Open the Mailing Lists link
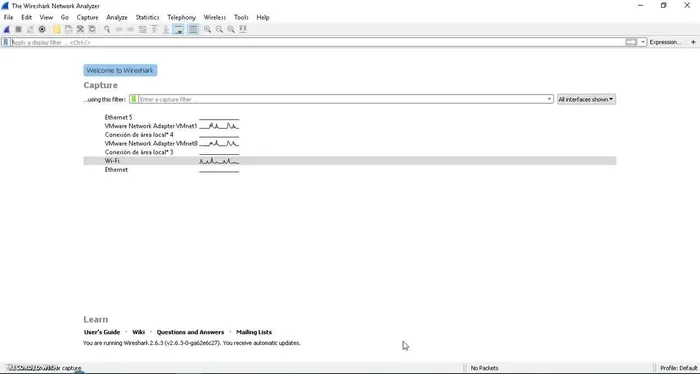This screenshot has width=700, height=374. click(254, 332)
